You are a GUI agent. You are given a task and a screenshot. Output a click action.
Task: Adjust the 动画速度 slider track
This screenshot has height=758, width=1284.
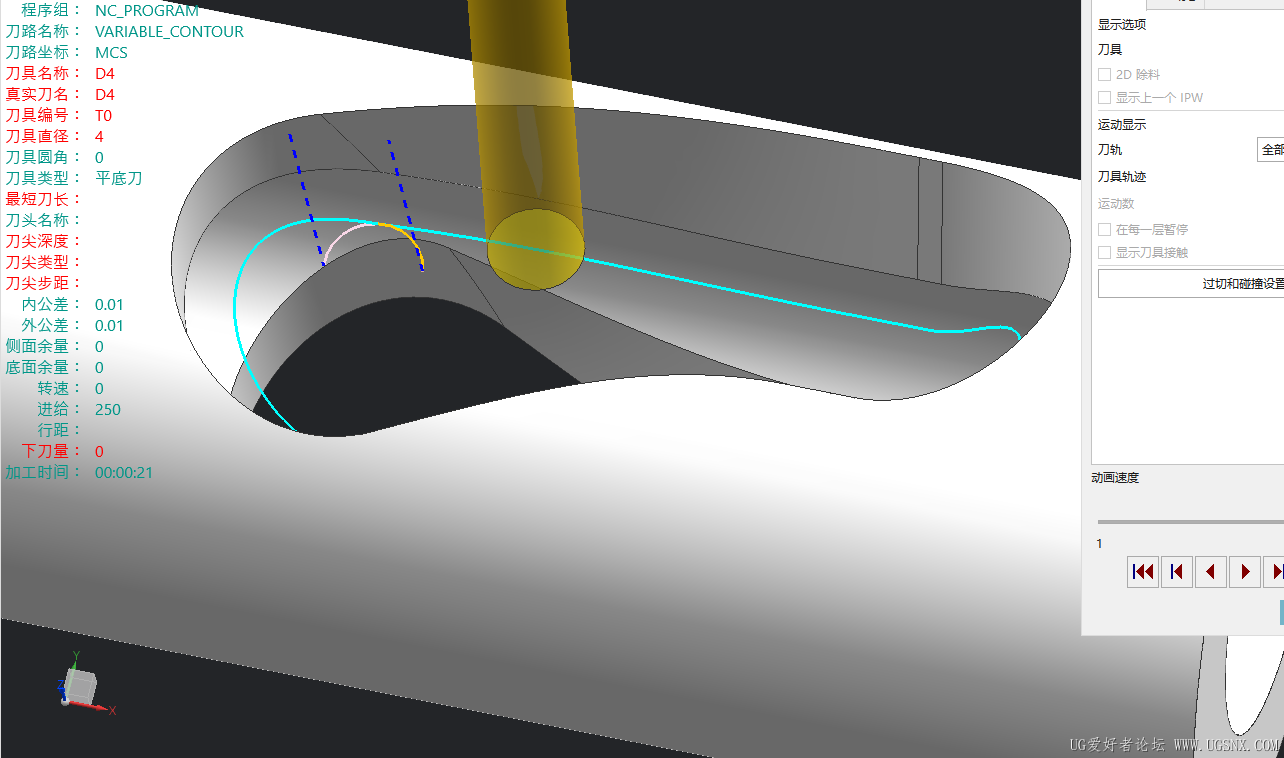[1191, 522]
